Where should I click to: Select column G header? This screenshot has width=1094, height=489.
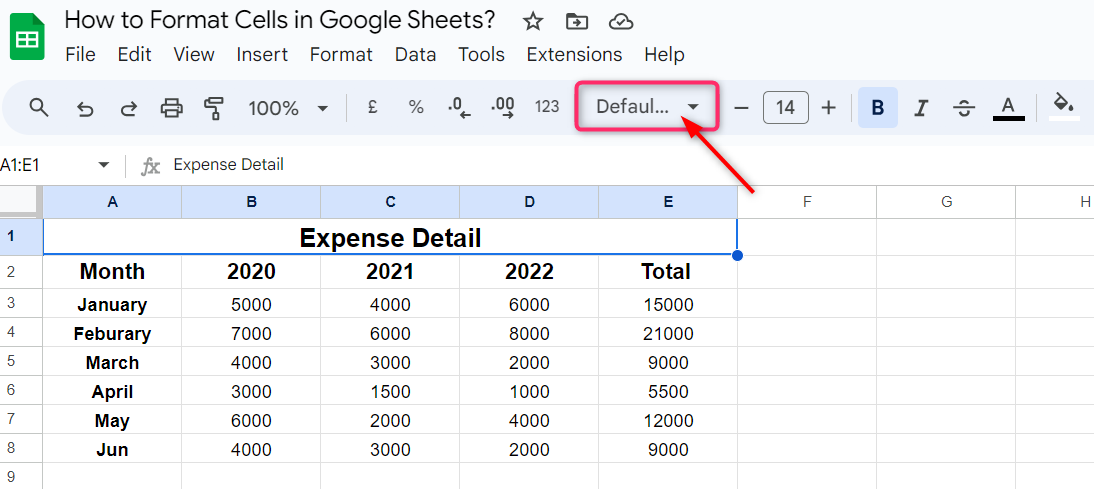click(946, 202)
